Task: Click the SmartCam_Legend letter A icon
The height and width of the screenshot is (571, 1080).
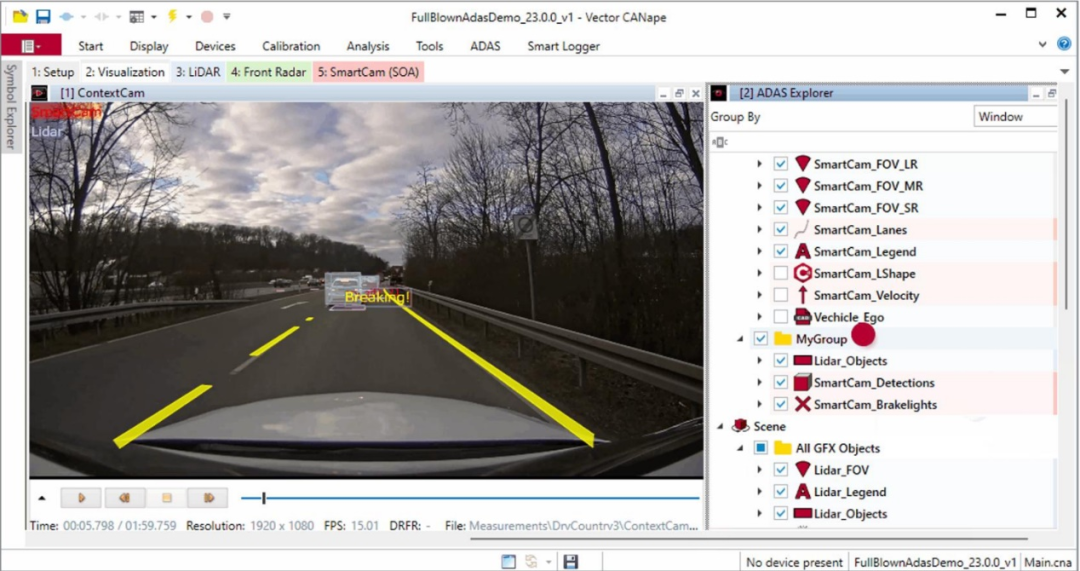Action: 802,251
